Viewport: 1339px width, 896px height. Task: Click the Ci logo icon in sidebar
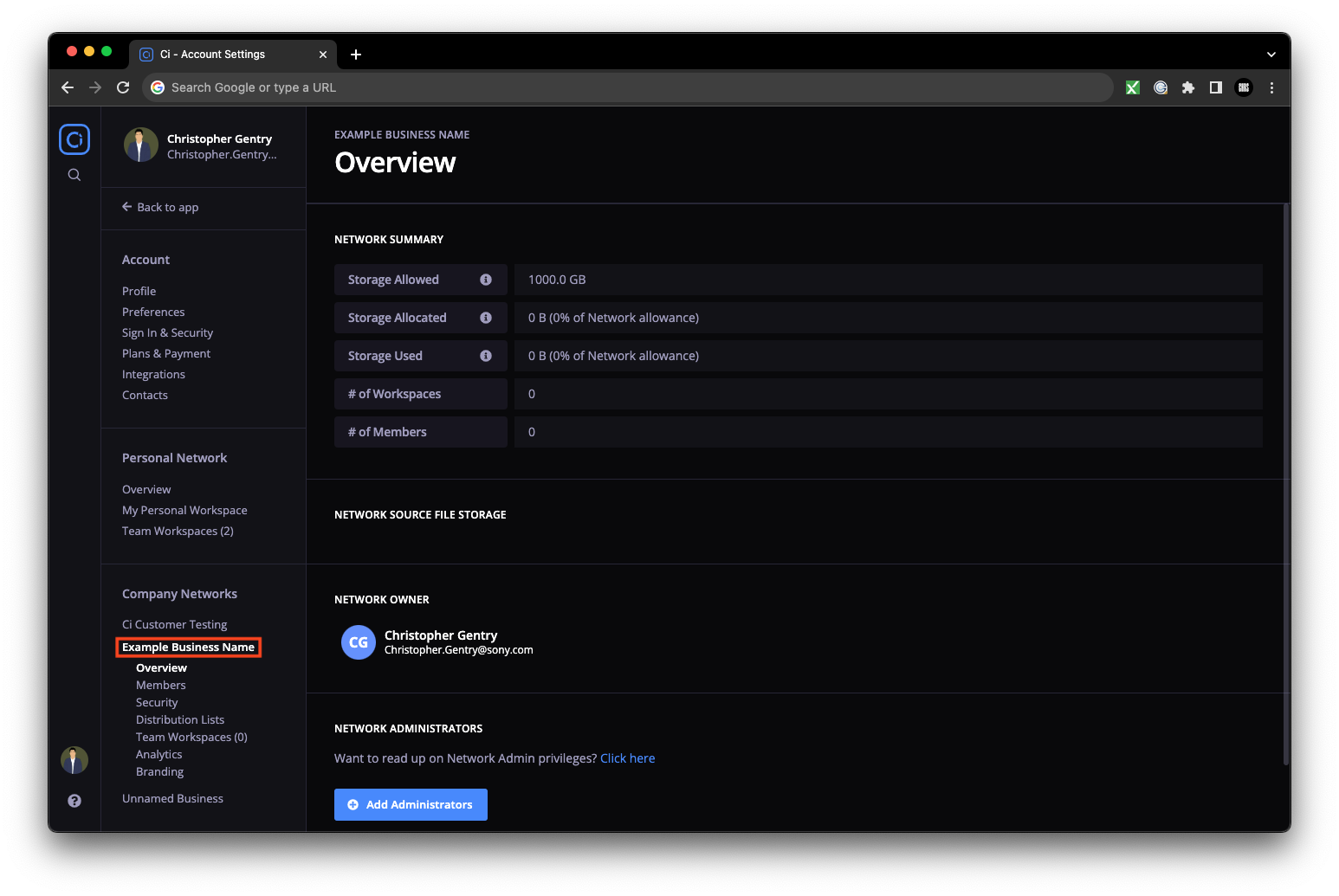click(74, 139)
